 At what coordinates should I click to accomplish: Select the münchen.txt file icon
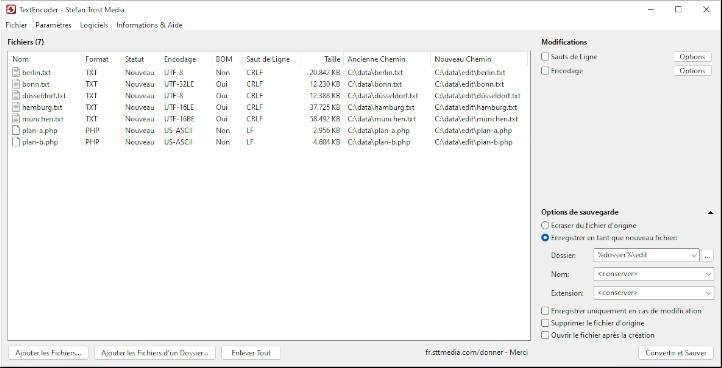(x=16, y=119)
